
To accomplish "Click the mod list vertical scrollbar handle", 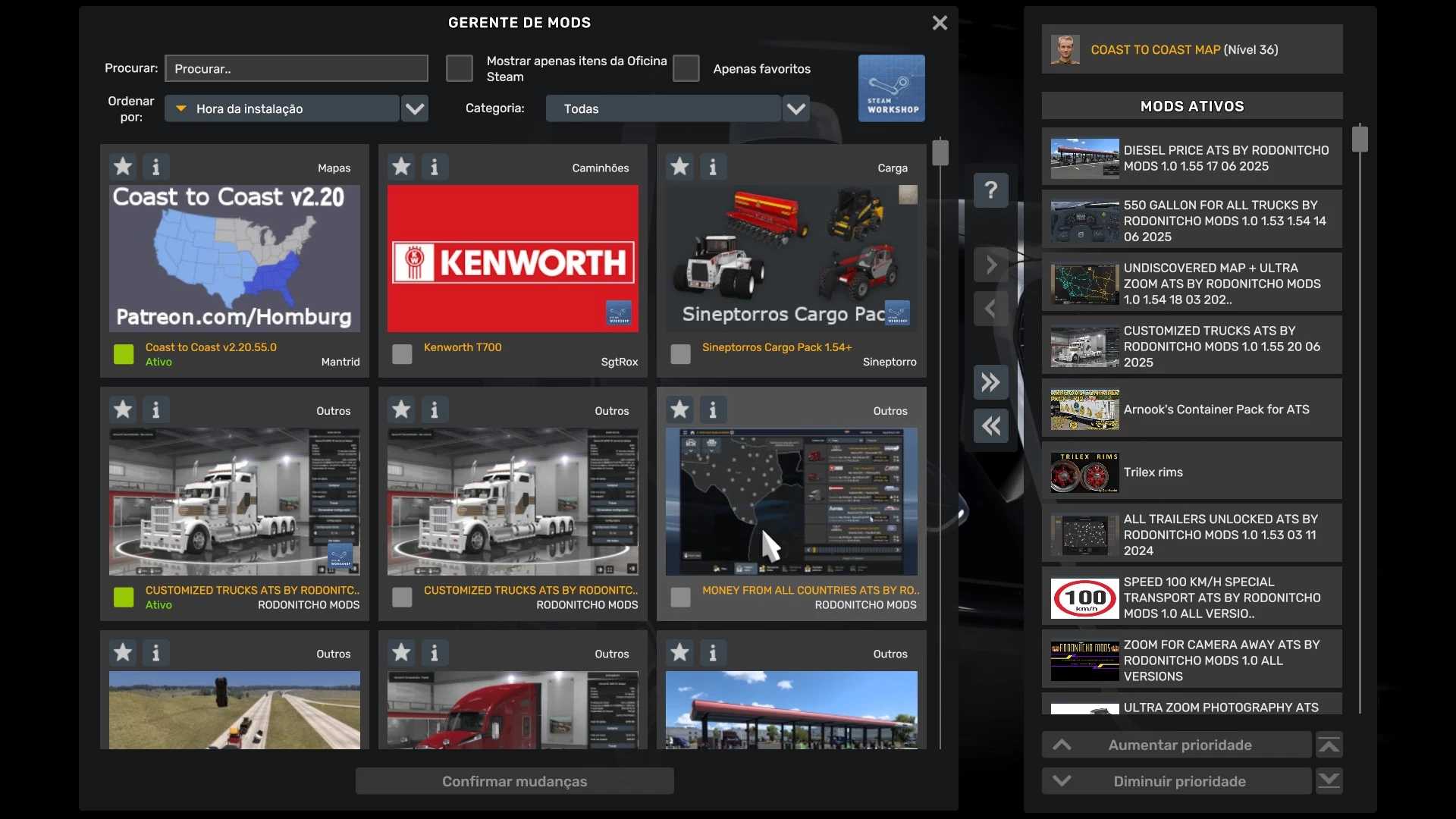I will (940, 152).
